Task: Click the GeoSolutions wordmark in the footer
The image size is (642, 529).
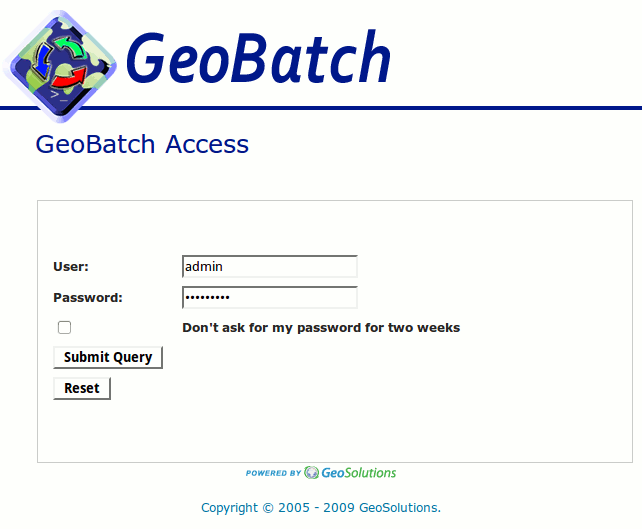Action: pyautogui.click(x=359, y=473)
